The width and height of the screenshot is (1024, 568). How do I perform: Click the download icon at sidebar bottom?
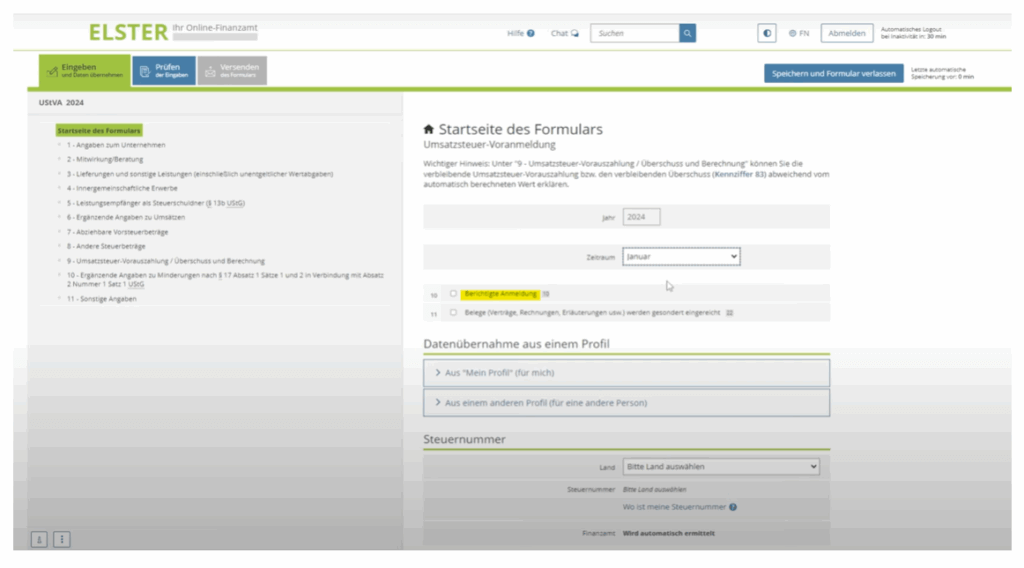(39, 539)
